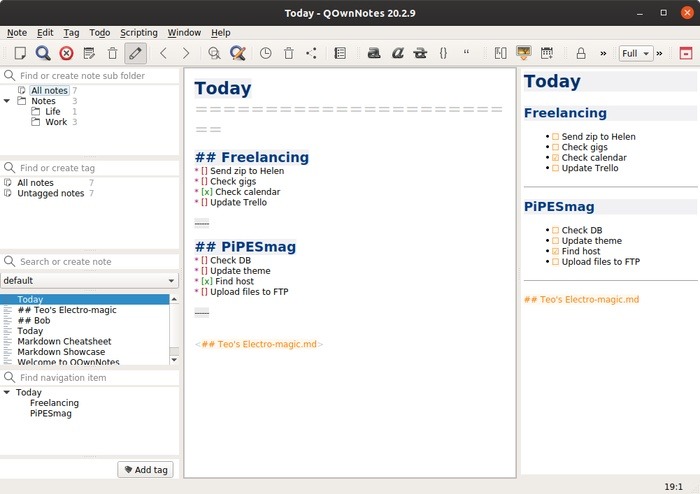Open the ## Teo's Electro-magic note
Viewport: 700px width, 494px height.
(x=67, y=310)
